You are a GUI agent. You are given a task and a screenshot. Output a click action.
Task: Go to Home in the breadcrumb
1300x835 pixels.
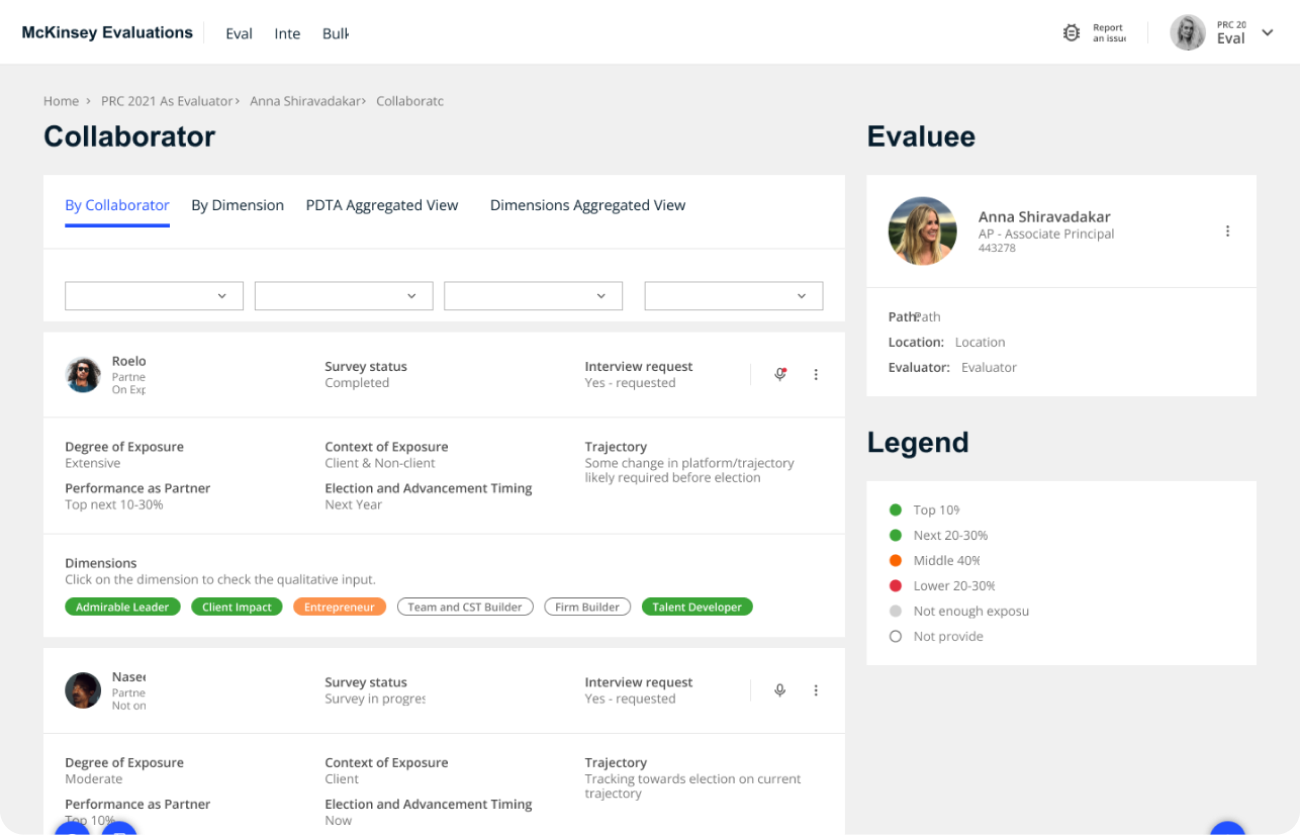pyautogui.click(x=61, y=101)
